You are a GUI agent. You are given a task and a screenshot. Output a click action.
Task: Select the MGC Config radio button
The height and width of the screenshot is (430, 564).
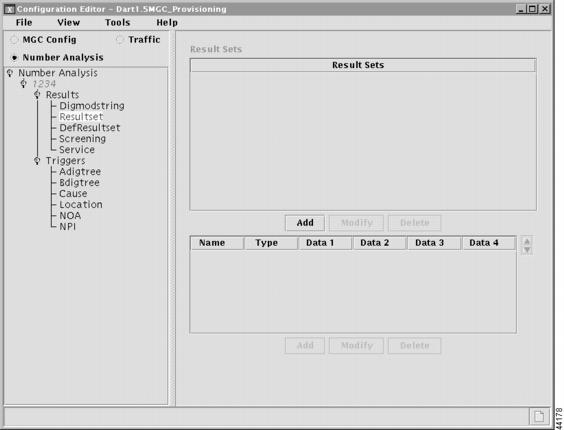coord(14,40)
